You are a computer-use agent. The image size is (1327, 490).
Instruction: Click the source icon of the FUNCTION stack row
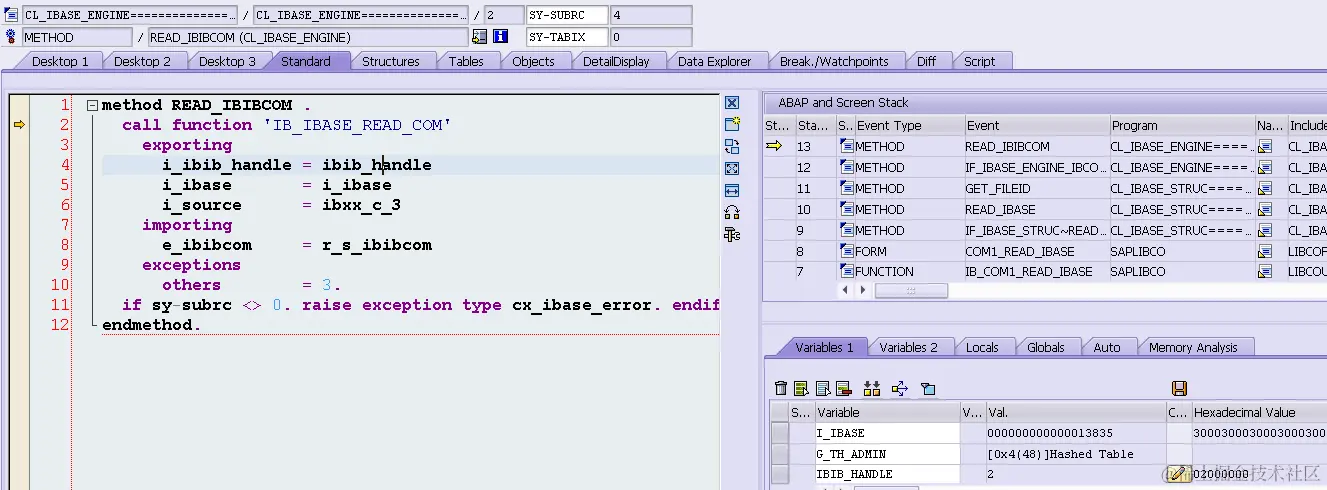point(846,271)
